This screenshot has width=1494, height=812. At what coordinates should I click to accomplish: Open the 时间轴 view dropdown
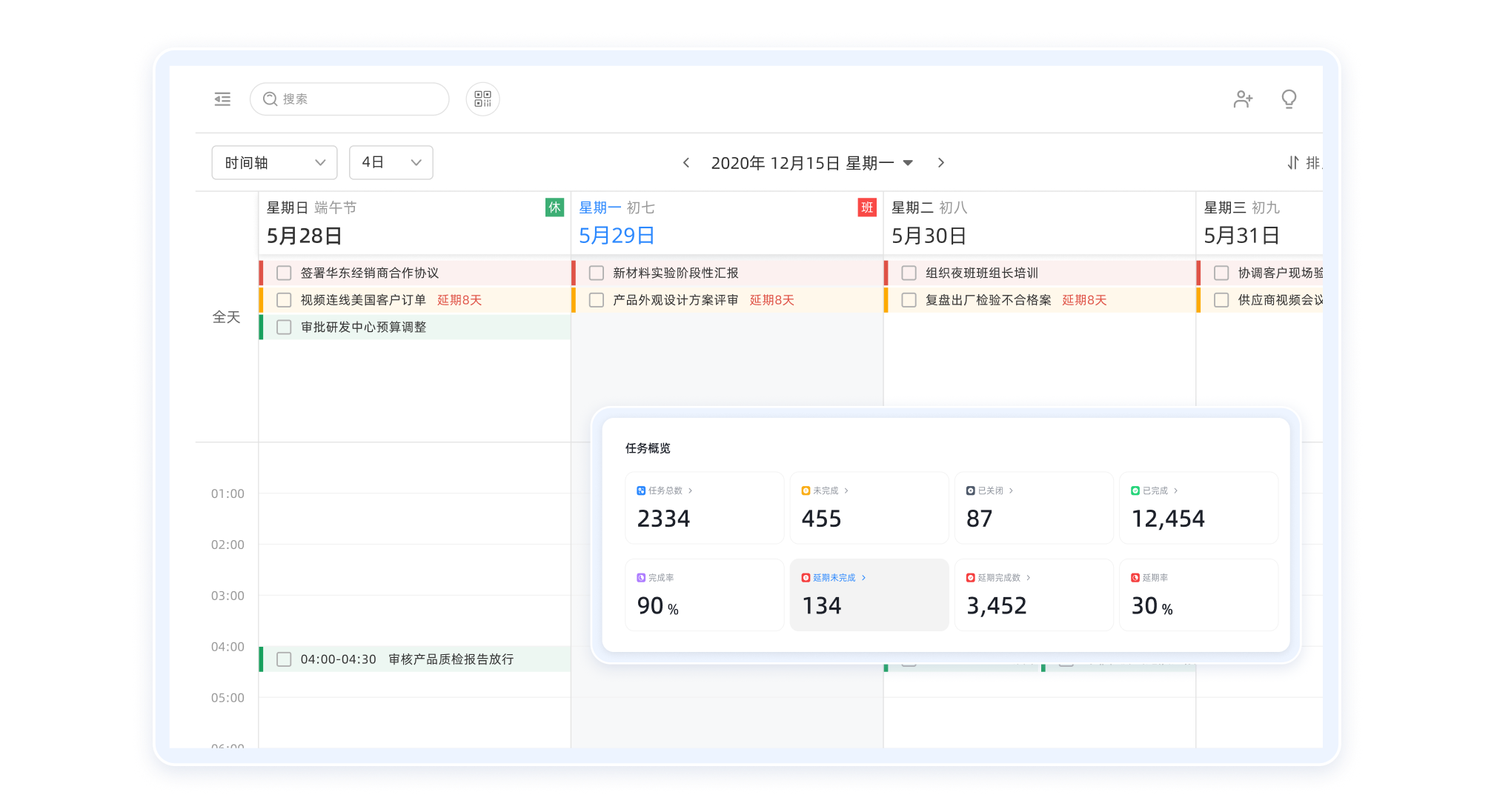click(275, 163)
